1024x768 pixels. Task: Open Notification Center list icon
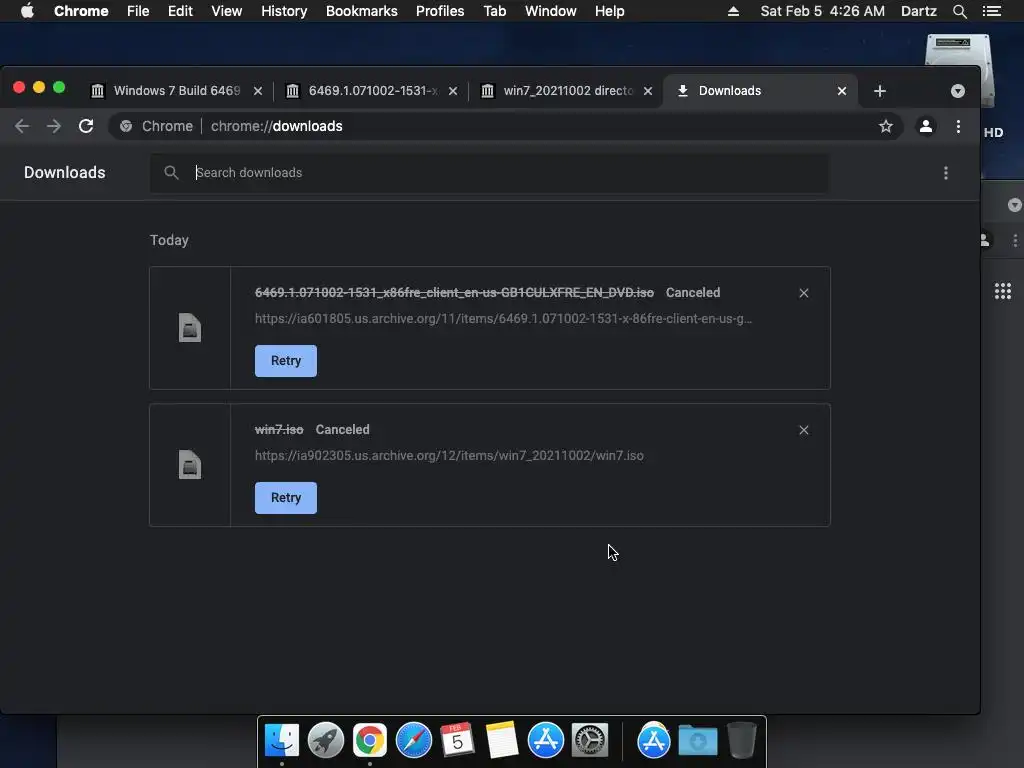click(992, 11)
